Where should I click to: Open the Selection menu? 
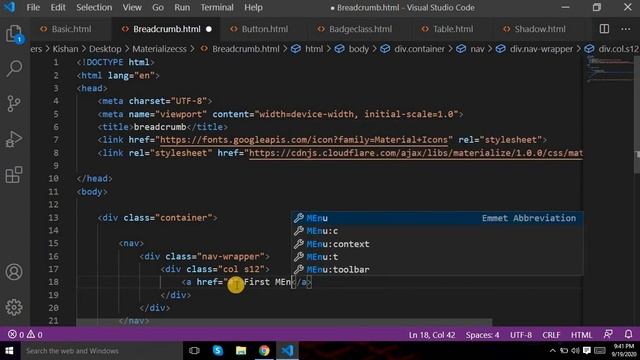tap(94, 7)
